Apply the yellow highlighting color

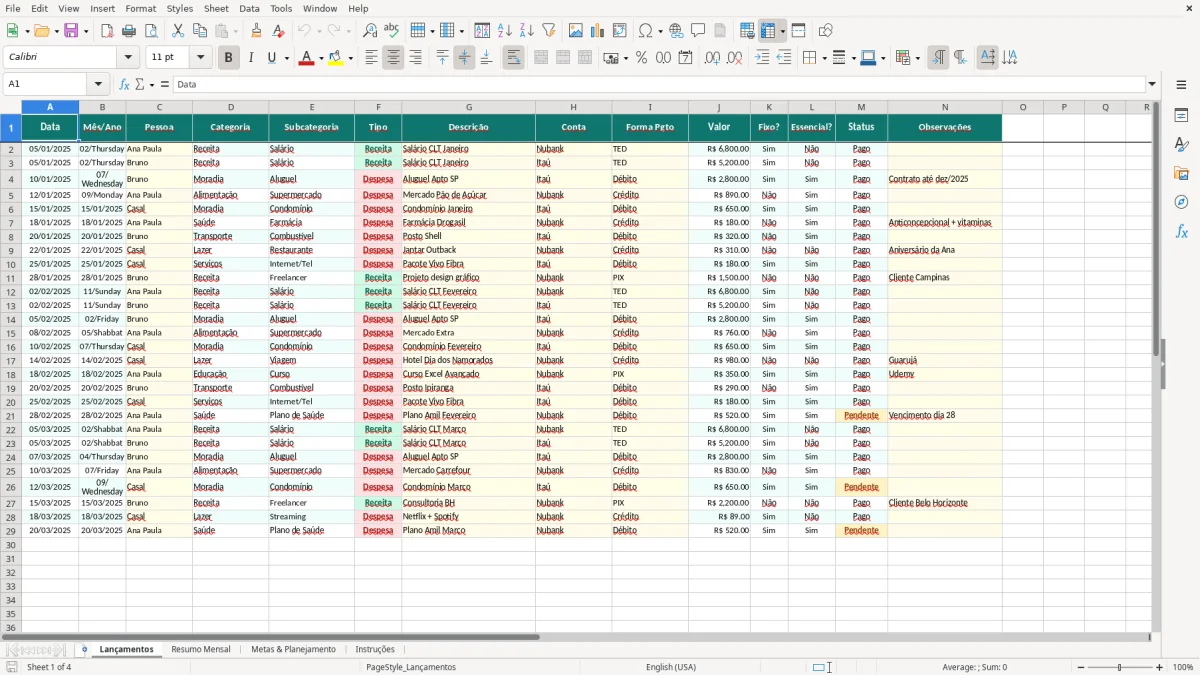(x=336, y=58)
